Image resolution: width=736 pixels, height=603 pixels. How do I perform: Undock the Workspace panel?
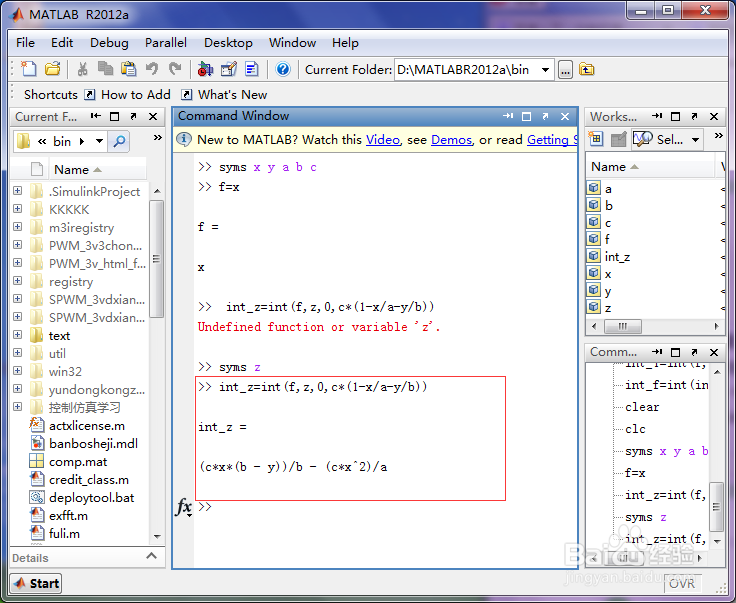pos(694,116)
